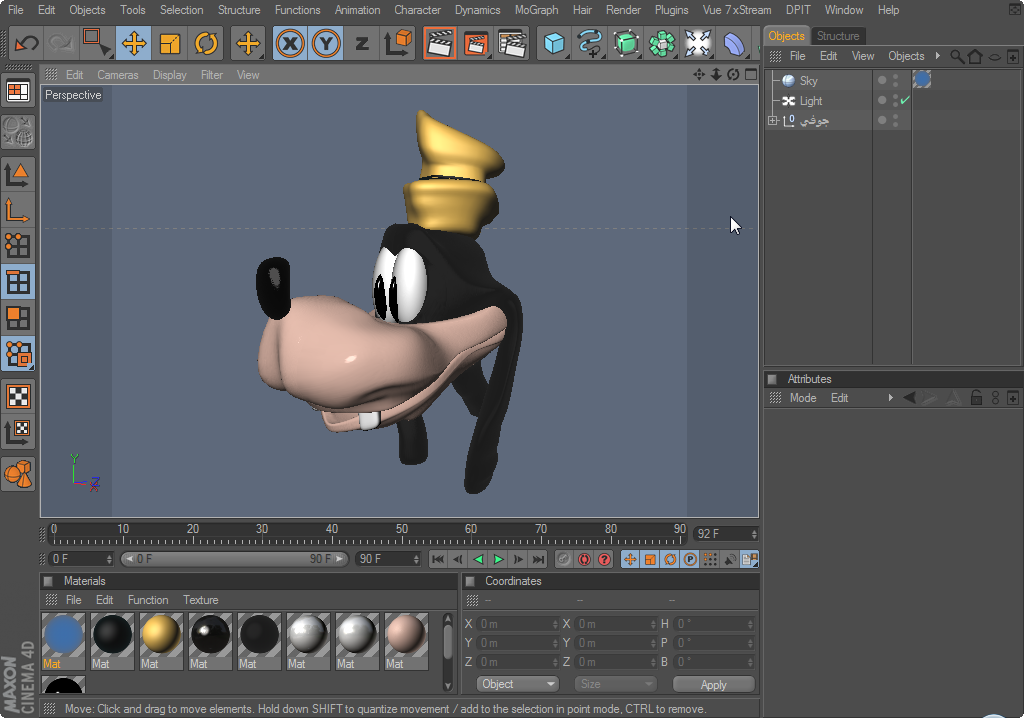The image size is (1024, 718).
Task: Toggle the active viewport maximize icon
Action: point(751,74)
